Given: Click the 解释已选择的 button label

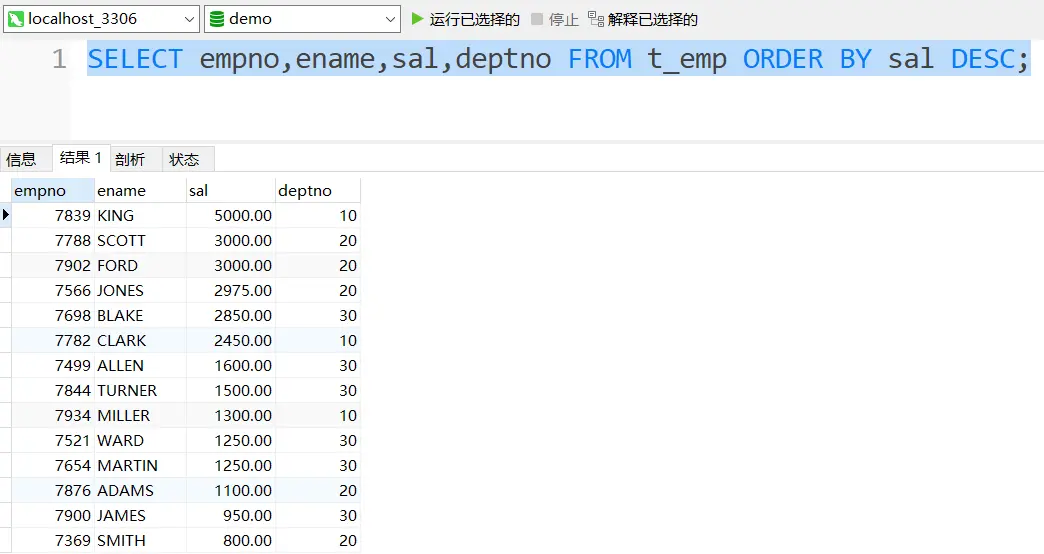Looking at the screenshot, I should (x=653, y=19).
